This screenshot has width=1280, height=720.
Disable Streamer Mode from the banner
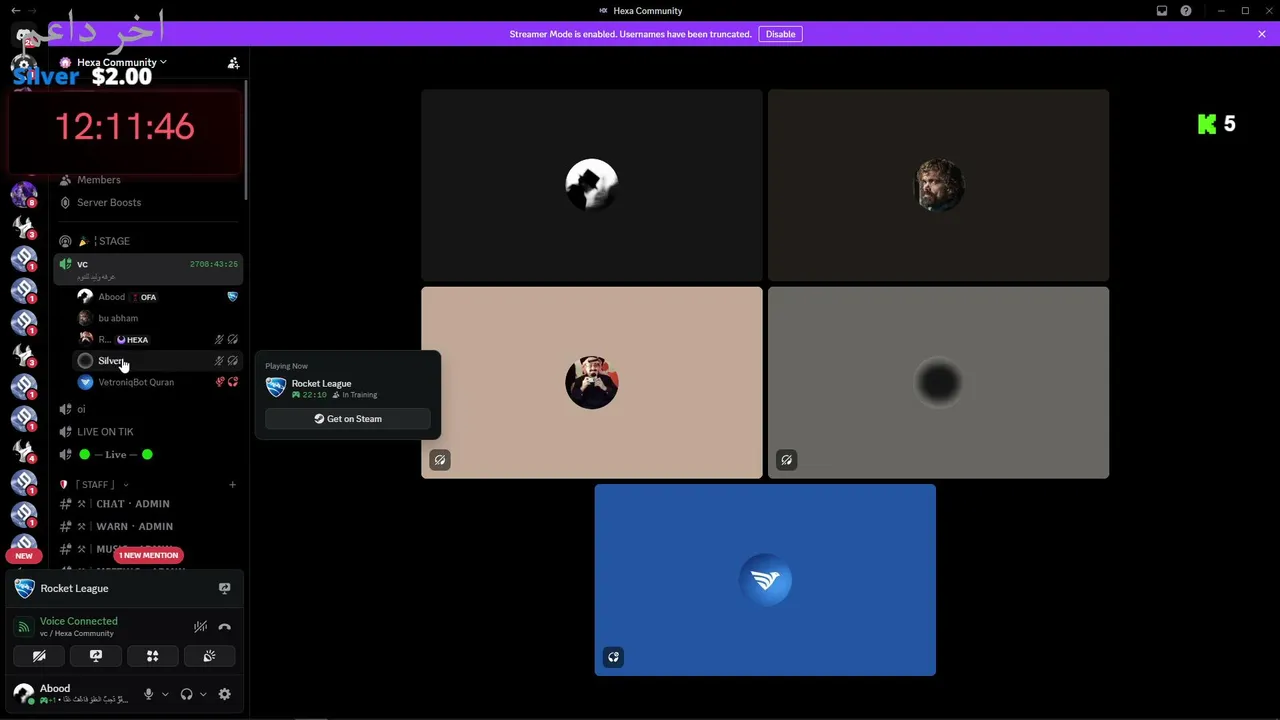click(780, 34)
